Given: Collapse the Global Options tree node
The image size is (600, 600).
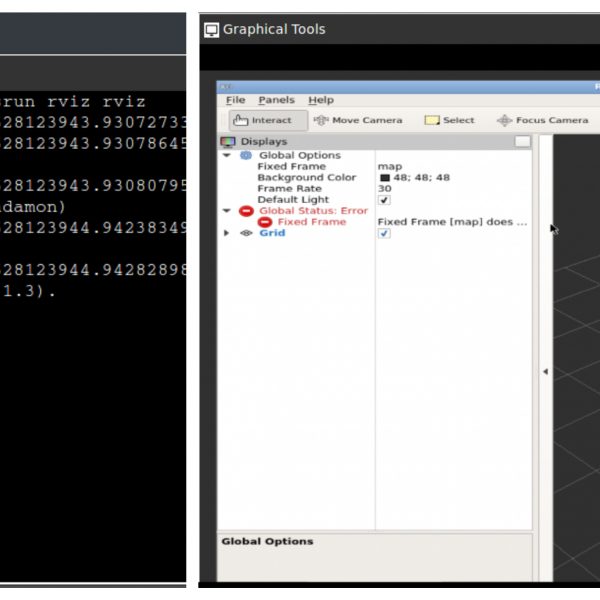Looking at the screenshot, I should point(227,155).
